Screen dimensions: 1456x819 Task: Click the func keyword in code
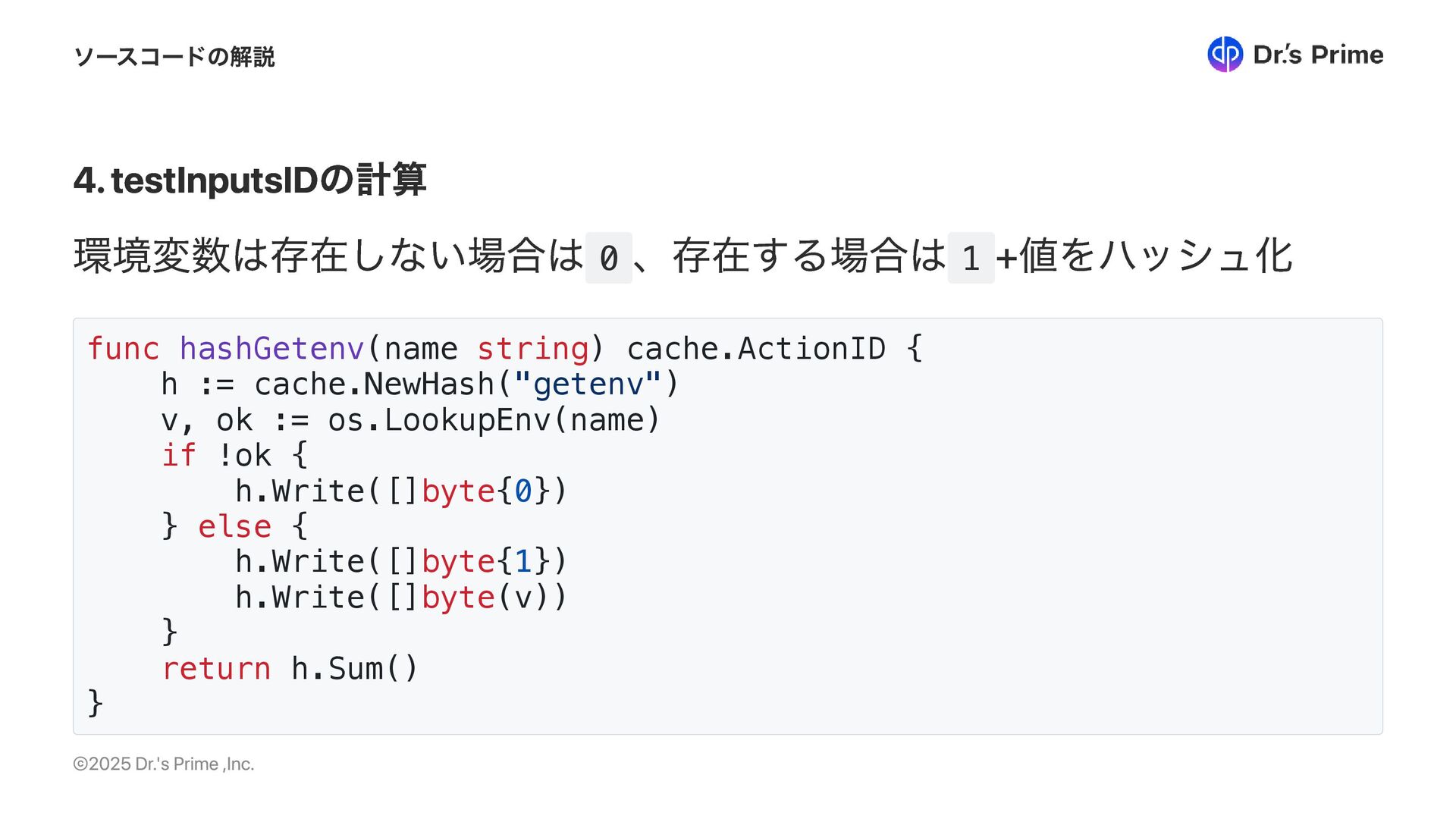[123, 349]
